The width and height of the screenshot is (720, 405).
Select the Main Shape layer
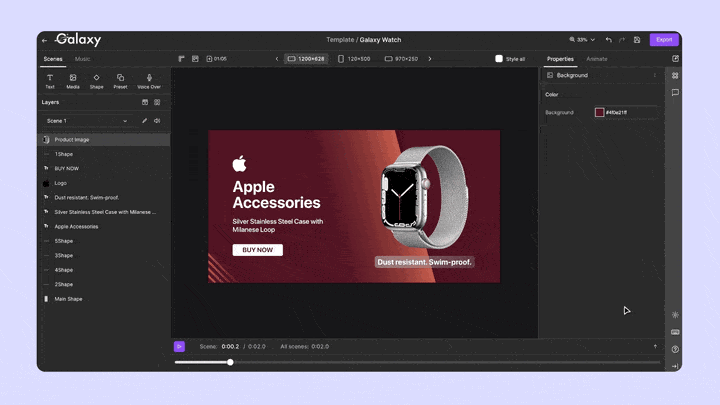tap(104, 299)
